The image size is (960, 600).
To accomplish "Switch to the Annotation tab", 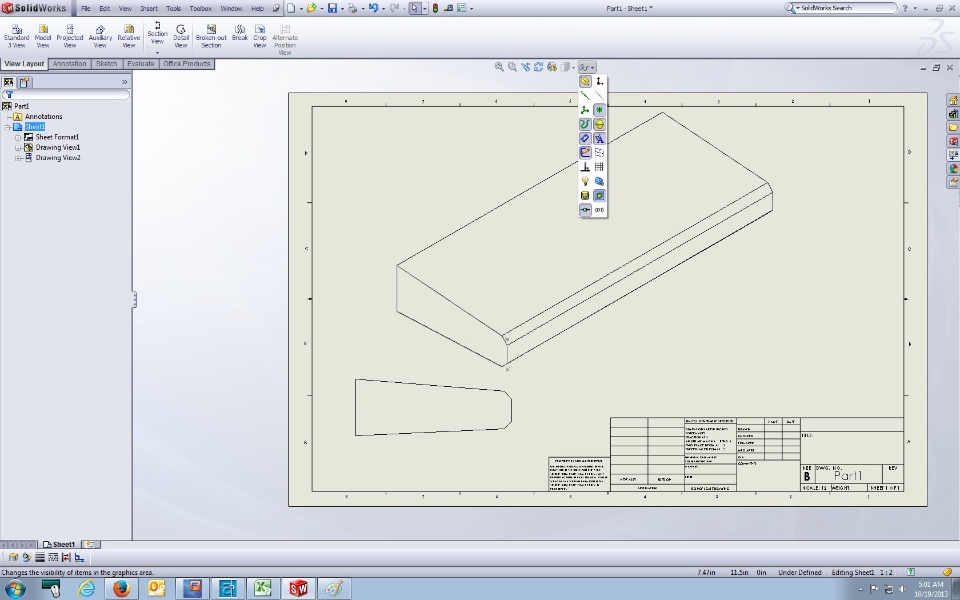I will pos(69,64).
